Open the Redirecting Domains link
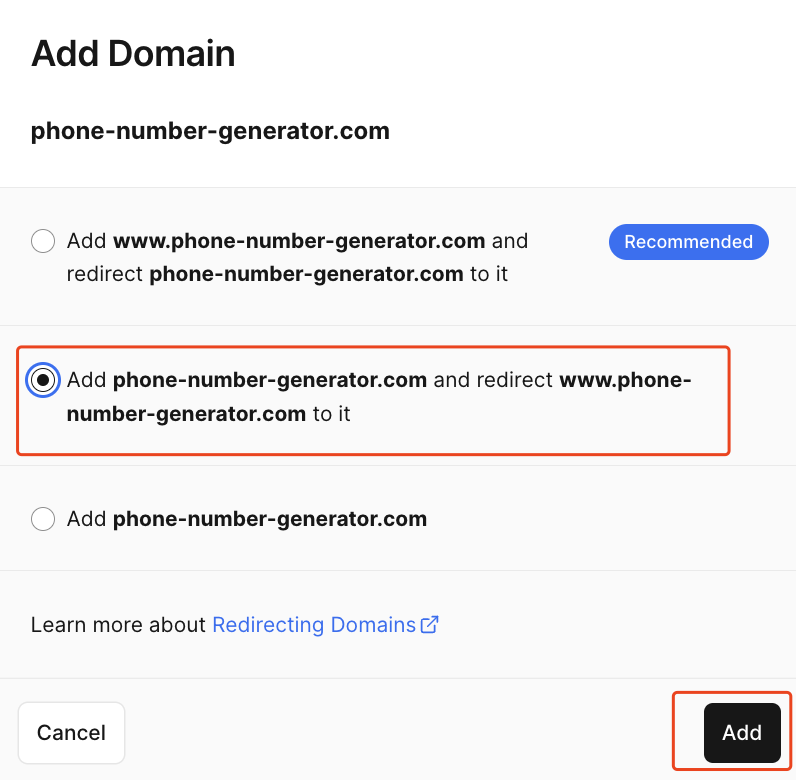Screen dimensions: 796x780 click(313, 625)
